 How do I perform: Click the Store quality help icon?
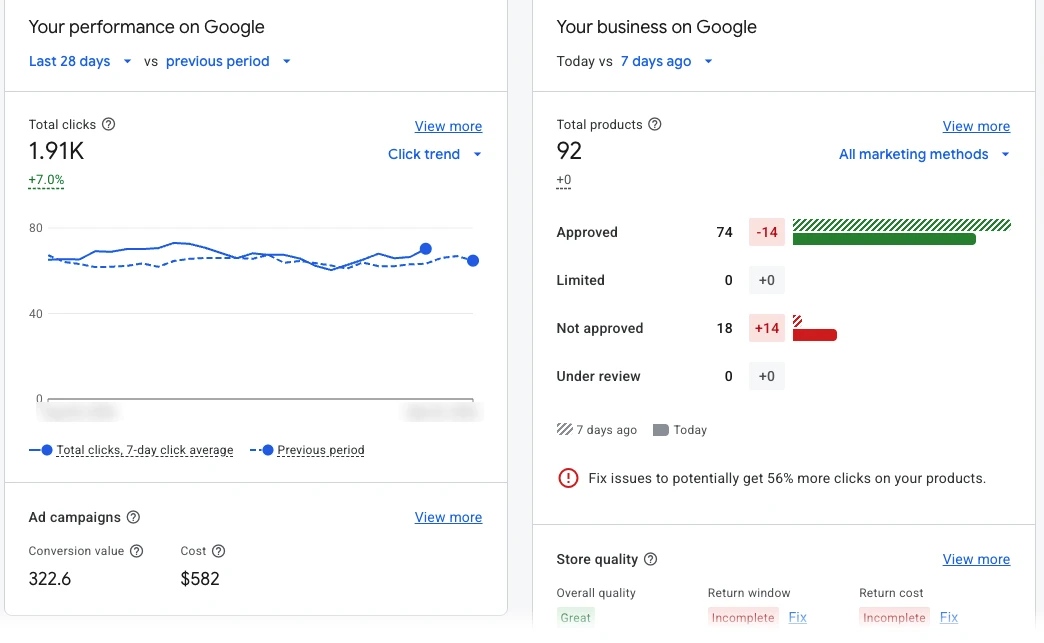pyautogui.click(x=651, y=559)
